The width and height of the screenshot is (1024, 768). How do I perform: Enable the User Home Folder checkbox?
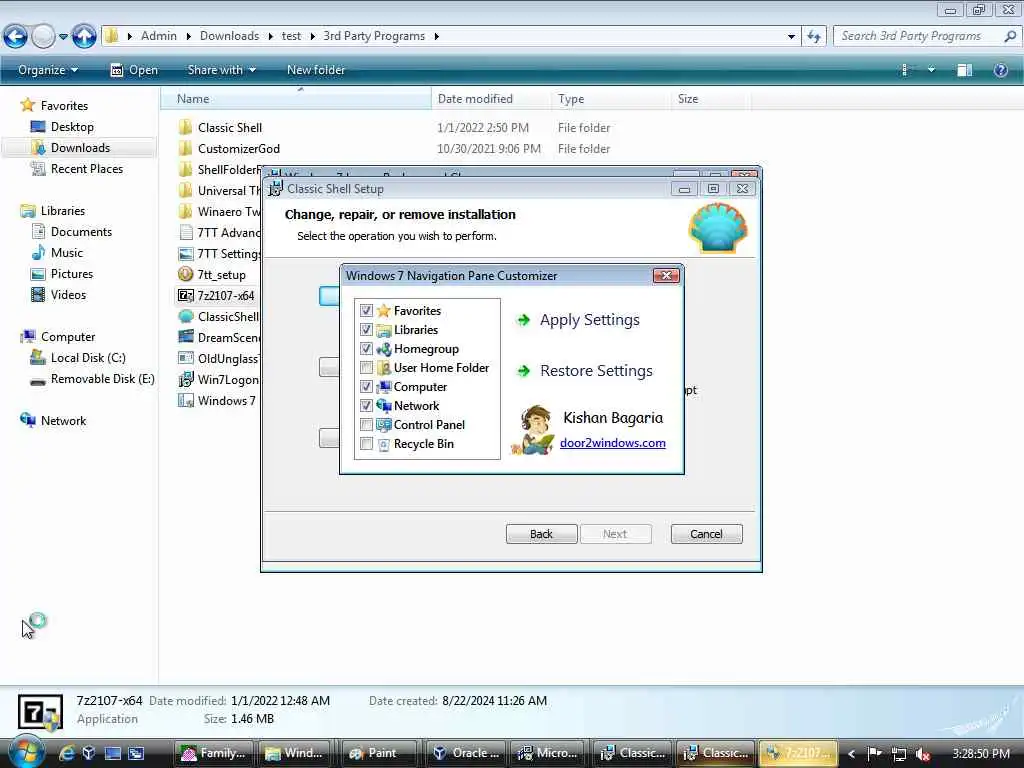click(x=366, y=368)
